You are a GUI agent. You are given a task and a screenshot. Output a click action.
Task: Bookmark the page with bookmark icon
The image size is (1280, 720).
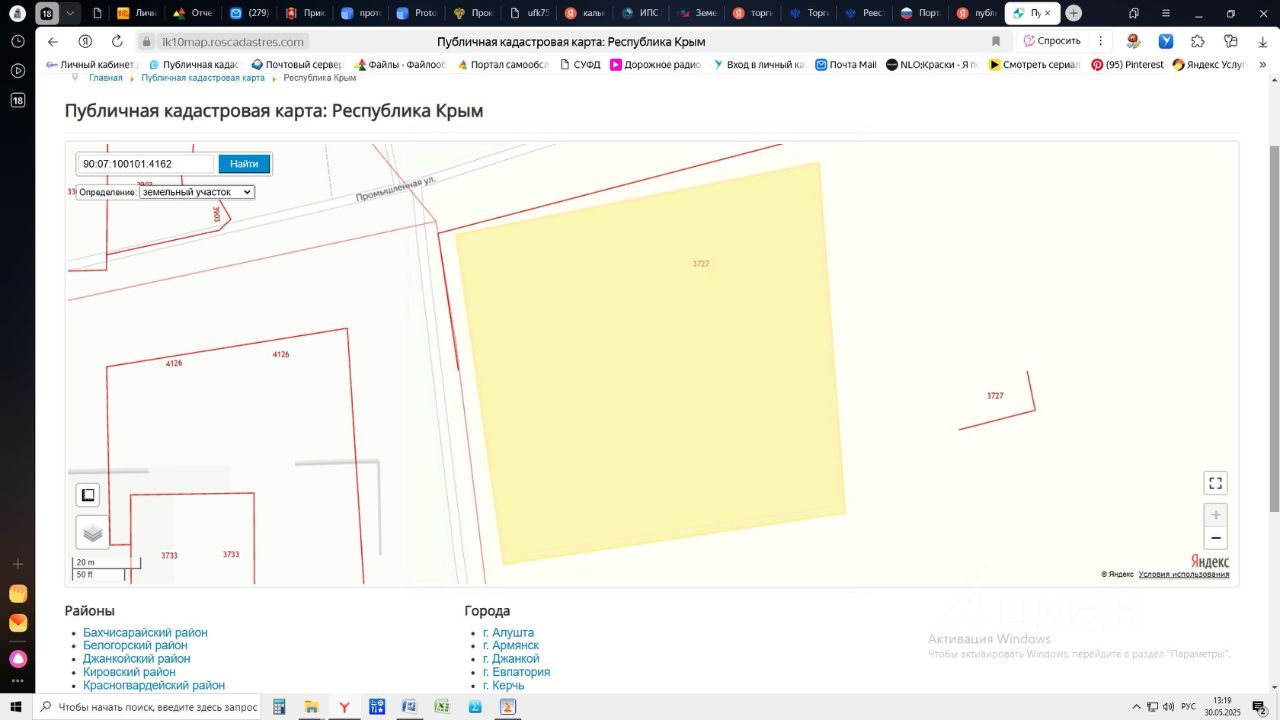pos(996,41)
